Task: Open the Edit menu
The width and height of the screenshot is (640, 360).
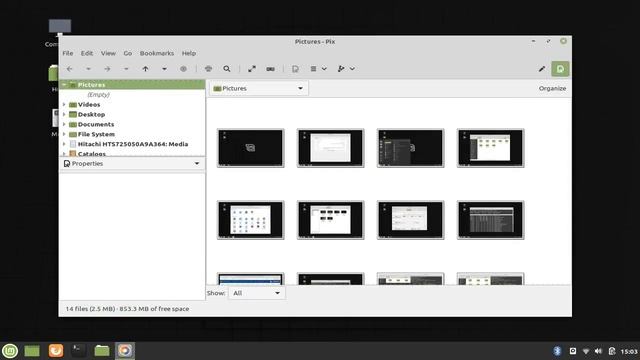Action: (x=87, y=53)
